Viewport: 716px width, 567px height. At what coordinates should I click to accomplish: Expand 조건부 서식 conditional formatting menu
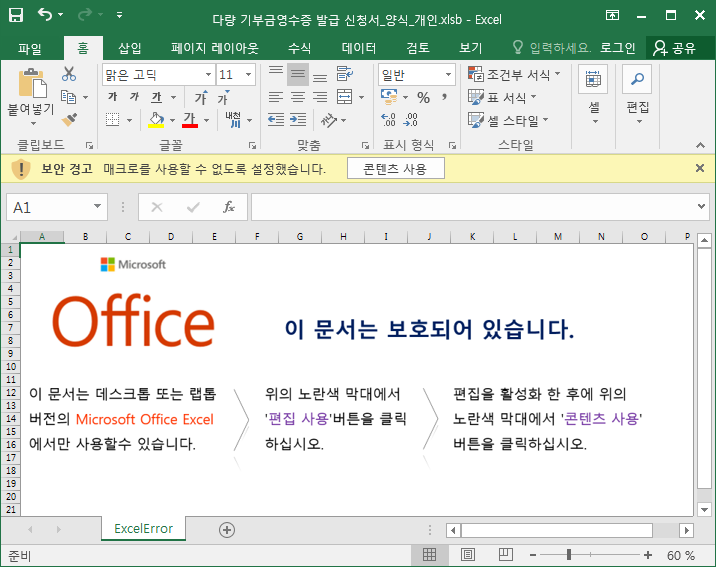click(514, 74)
